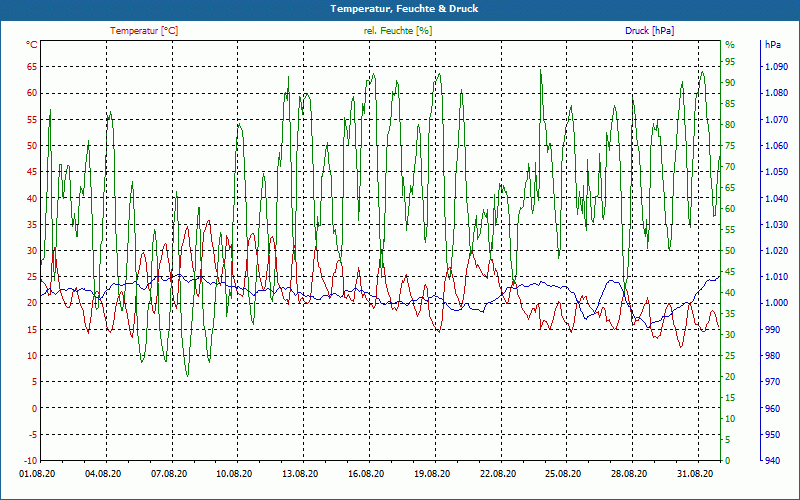Screen dimensions: 800x500
Task: Click the green '100'-scale '0' humidity axis value
Action: click(x=728, y=460)
